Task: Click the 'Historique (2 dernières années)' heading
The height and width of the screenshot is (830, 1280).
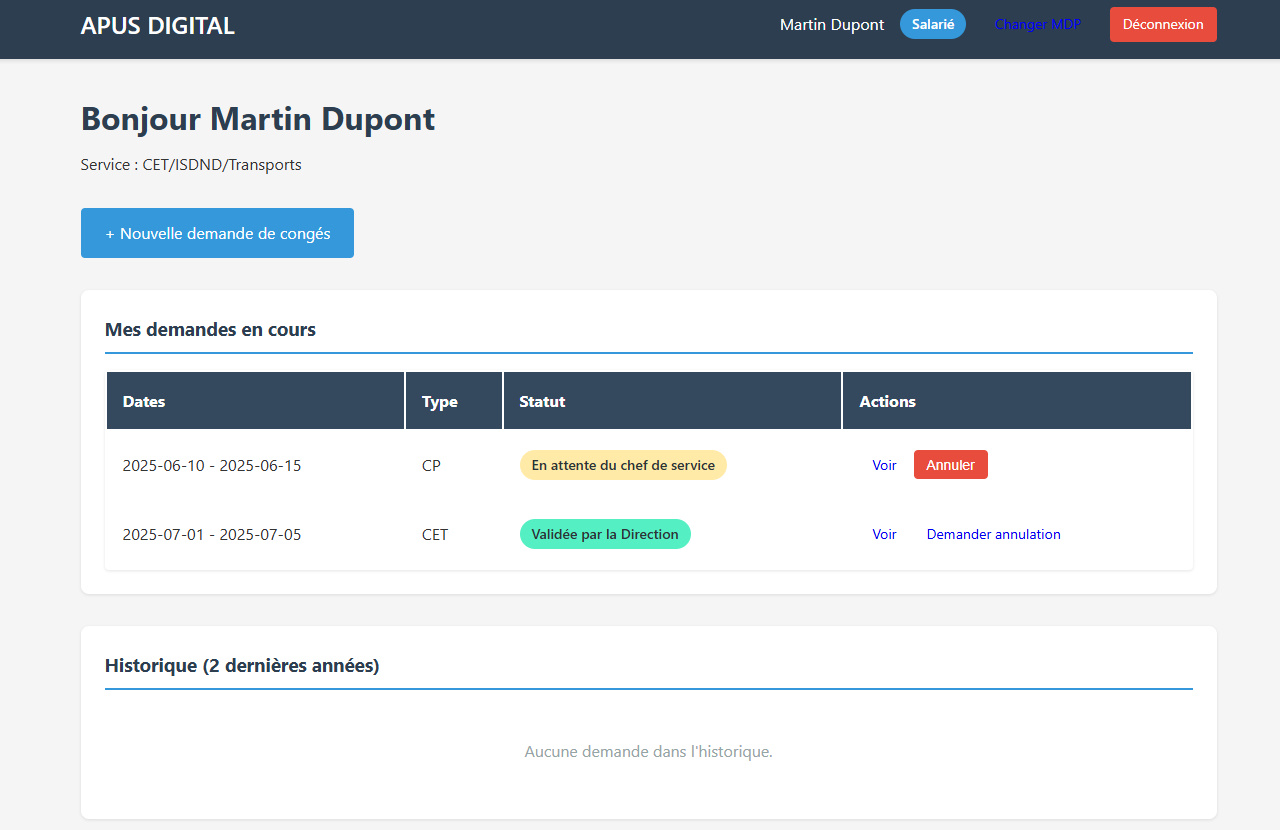Action: [x=242, y=666]
